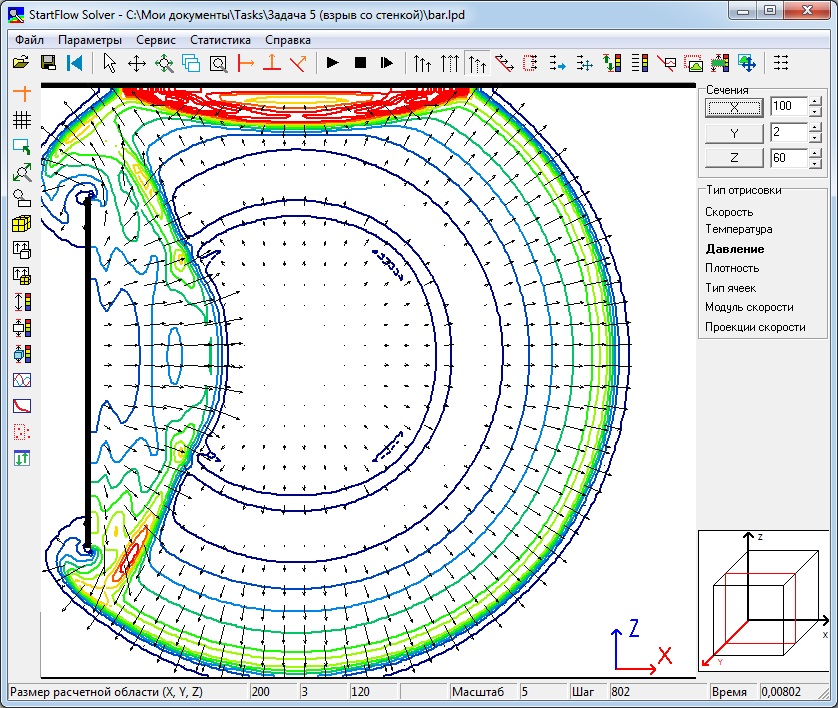Viewport: 838px width, 708px height.
Task: Click the red dotted square points icon
Action: click(22, 432)
